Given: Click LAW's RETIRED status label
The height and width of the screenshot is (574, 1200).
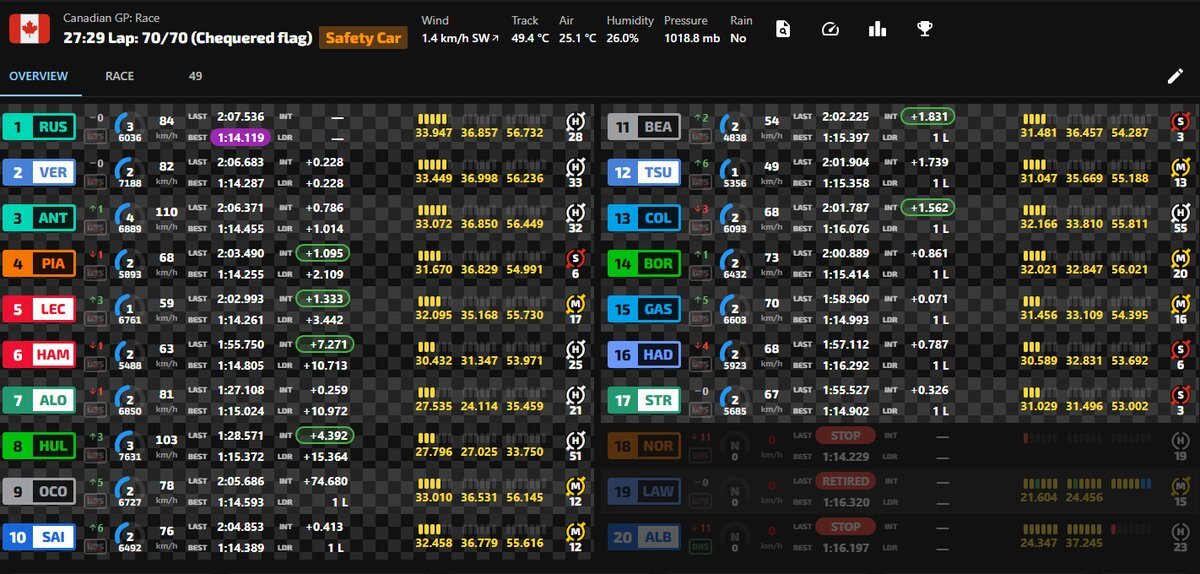Looking at the screenshot, I should click(846, 481).
